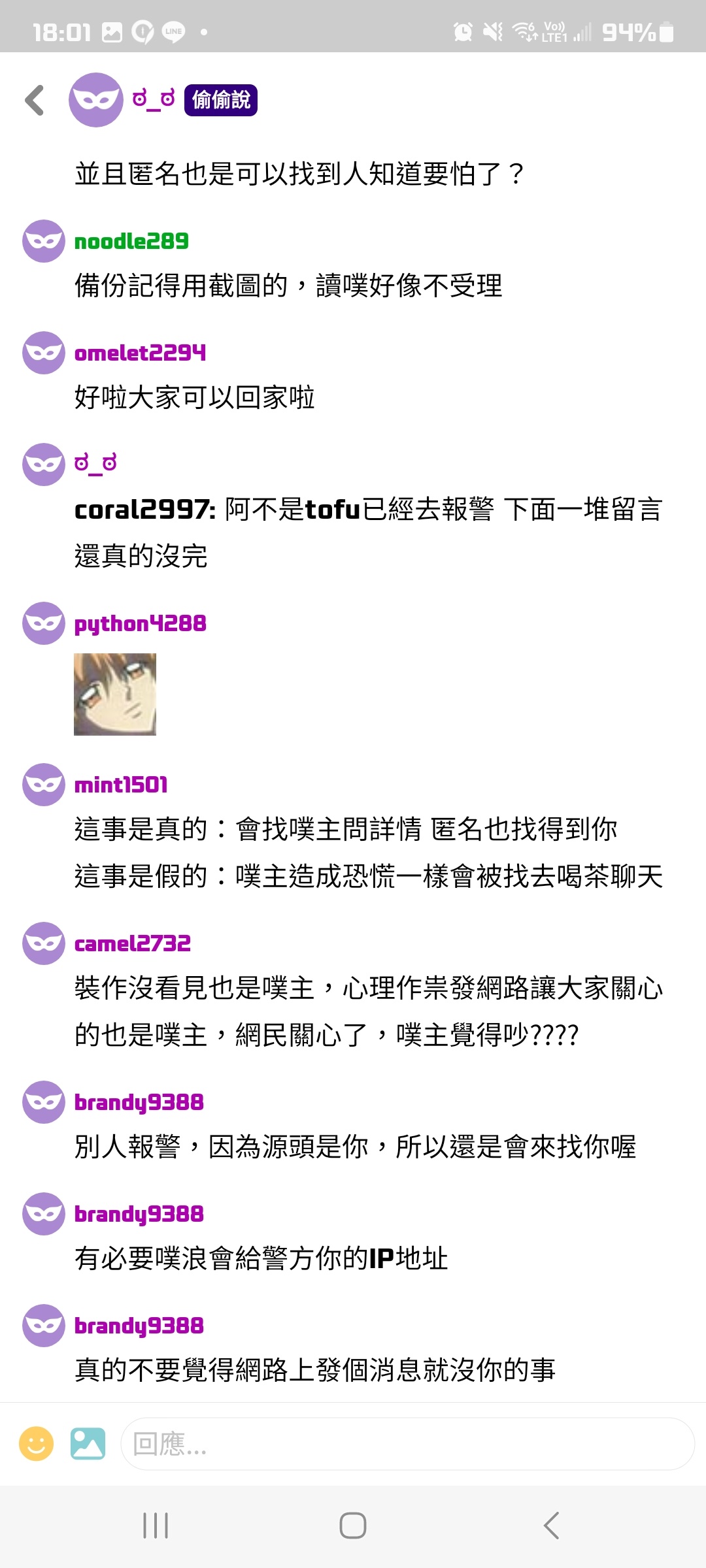Tap camel2732's masked avatar
Screen dimensions: 706x1568
(x=44, y=943)
